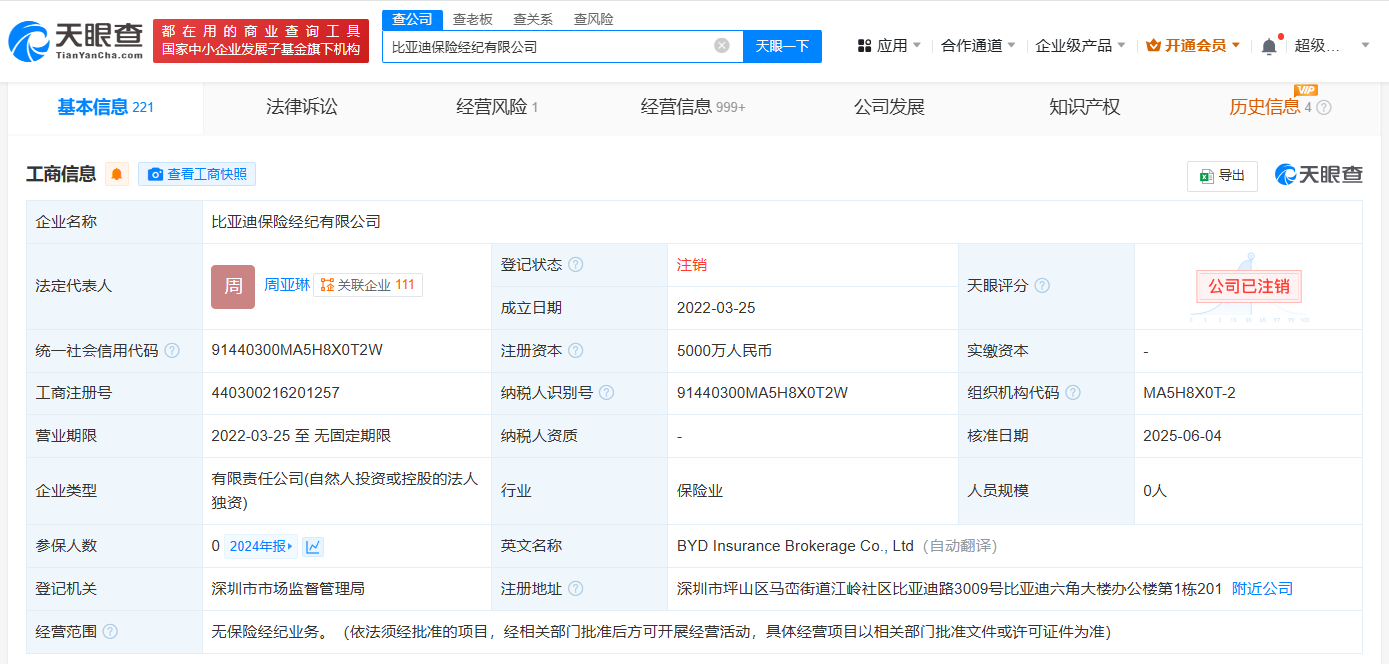The height and width of the screenshot is (664, 1389).
Task: Click the trend chart icon beside 2024年报
Action: tap(314, 546)
